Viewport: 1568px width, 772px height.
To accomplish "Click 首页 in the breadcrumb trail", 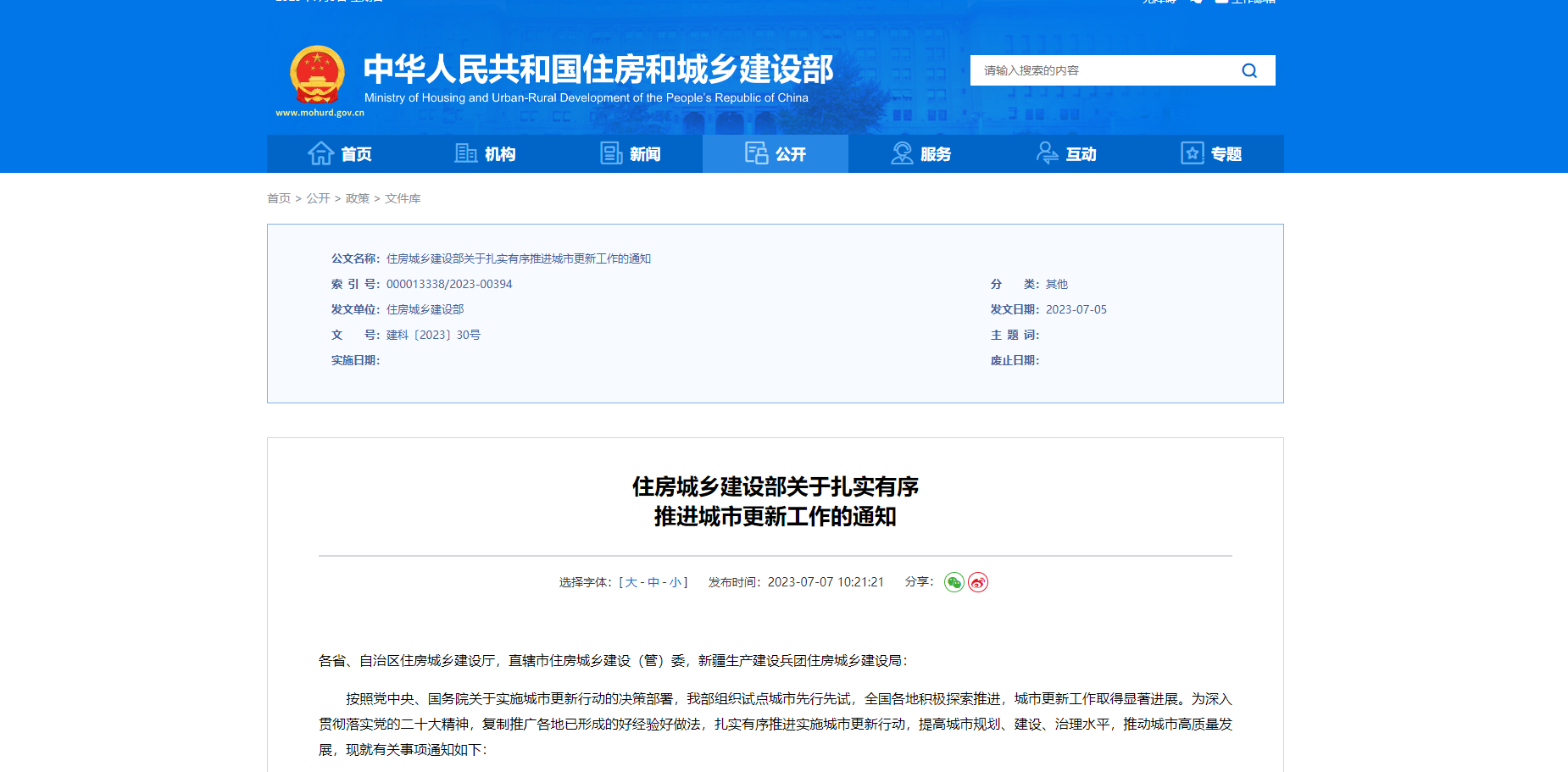I will [279, 198].
